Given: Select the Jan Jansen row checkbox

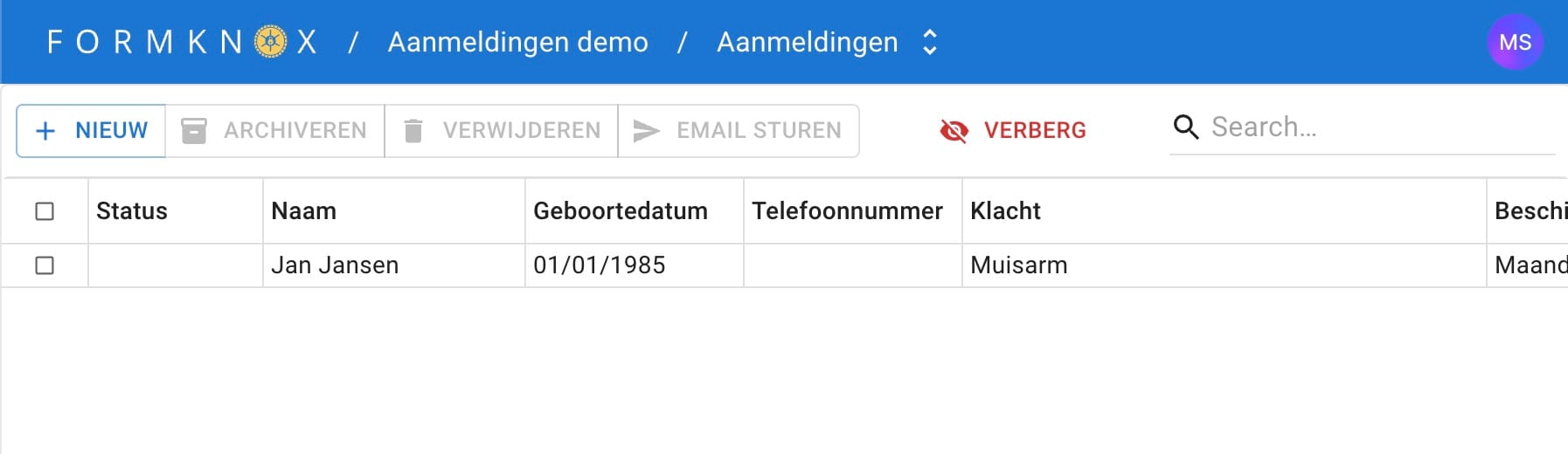Looking at the screenshot, I should [45, 265].
